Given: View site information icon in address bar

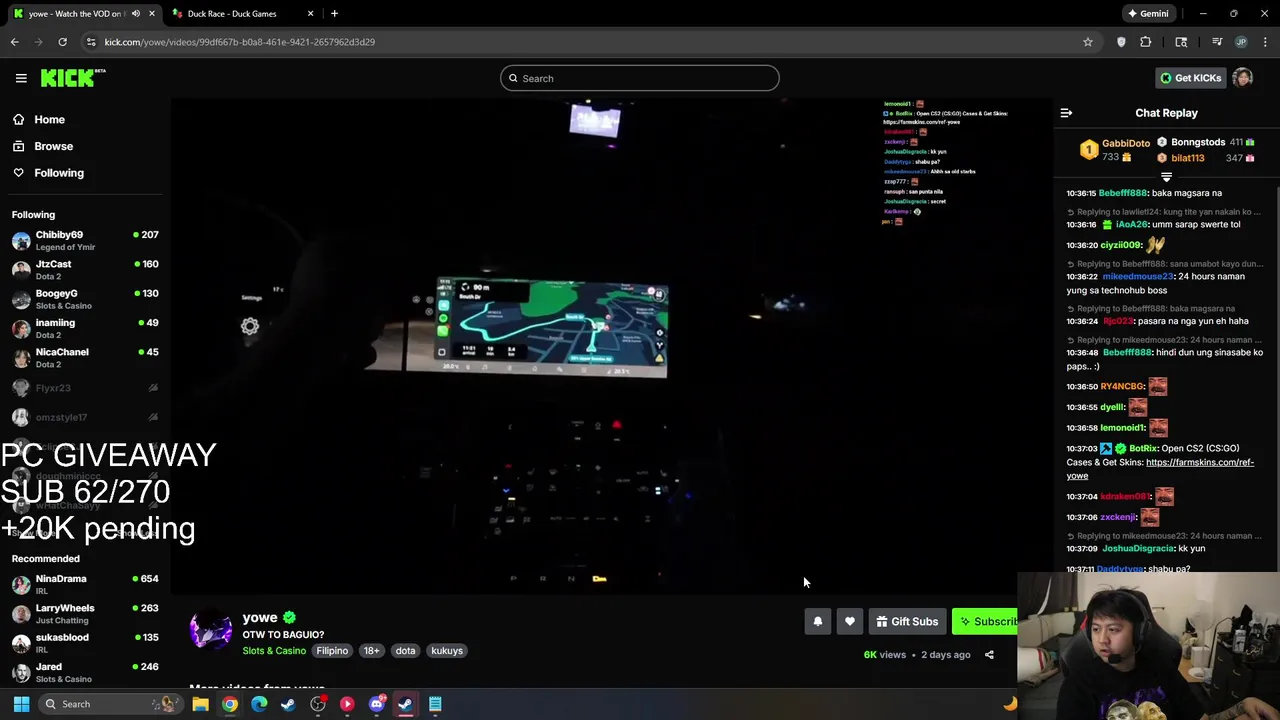Looking at the screenshot, I should (91, 41).
